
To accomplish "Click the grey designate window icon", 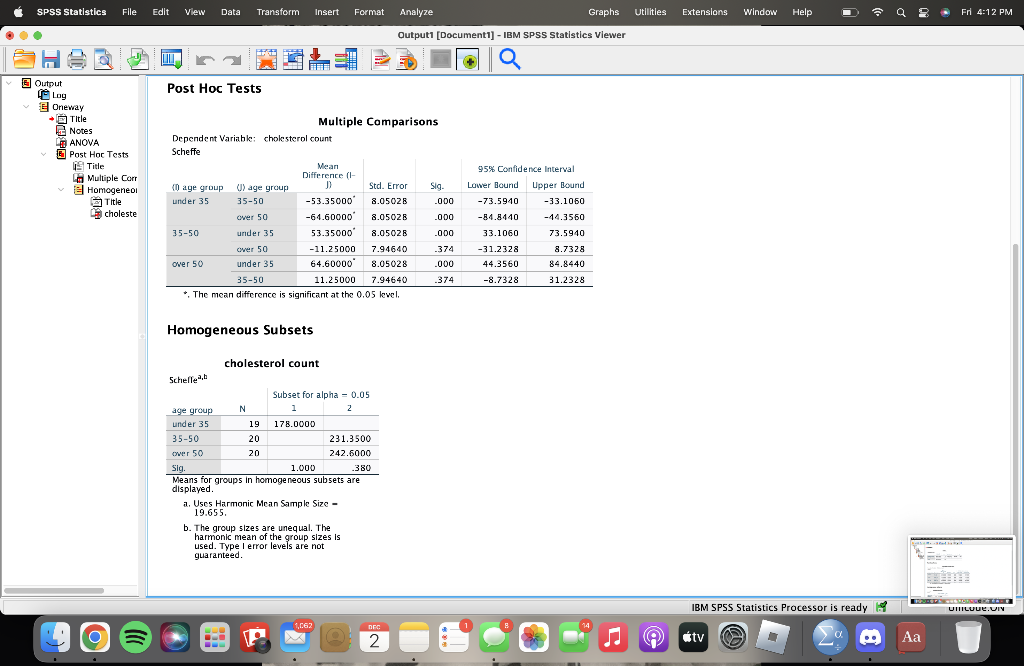I will pos(441,59).
